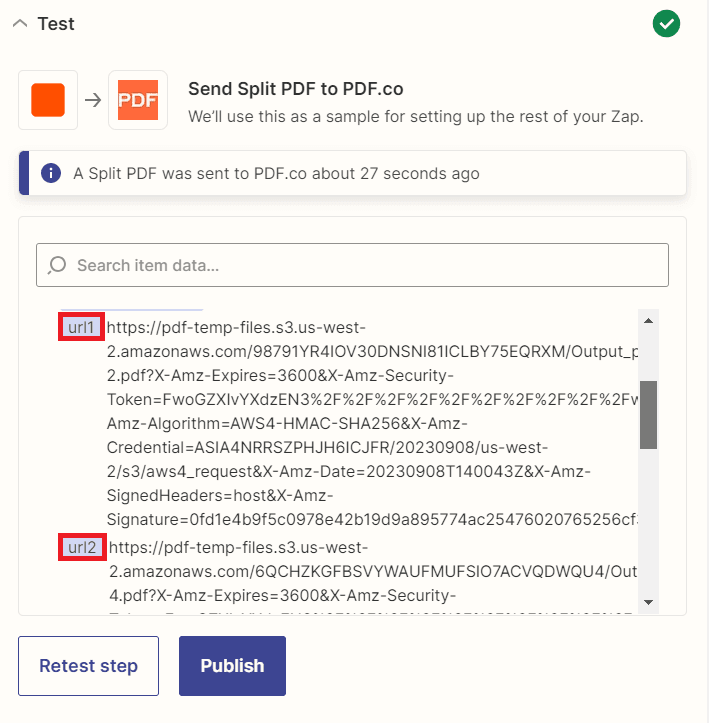Click the Test section header label

56,24
